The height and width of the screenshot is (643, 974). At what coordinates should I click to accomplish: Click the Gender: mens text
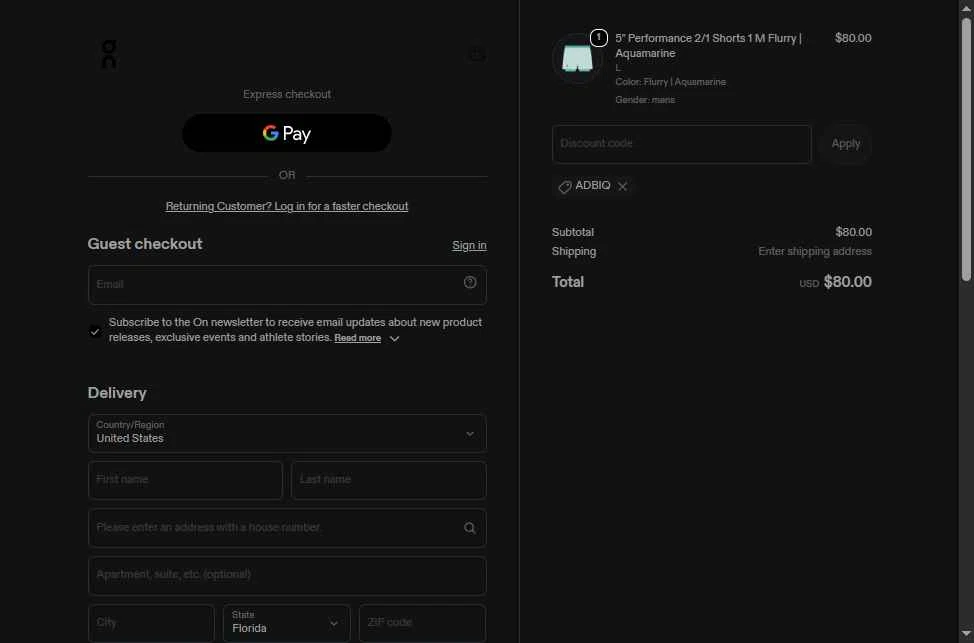click(645, 99)
